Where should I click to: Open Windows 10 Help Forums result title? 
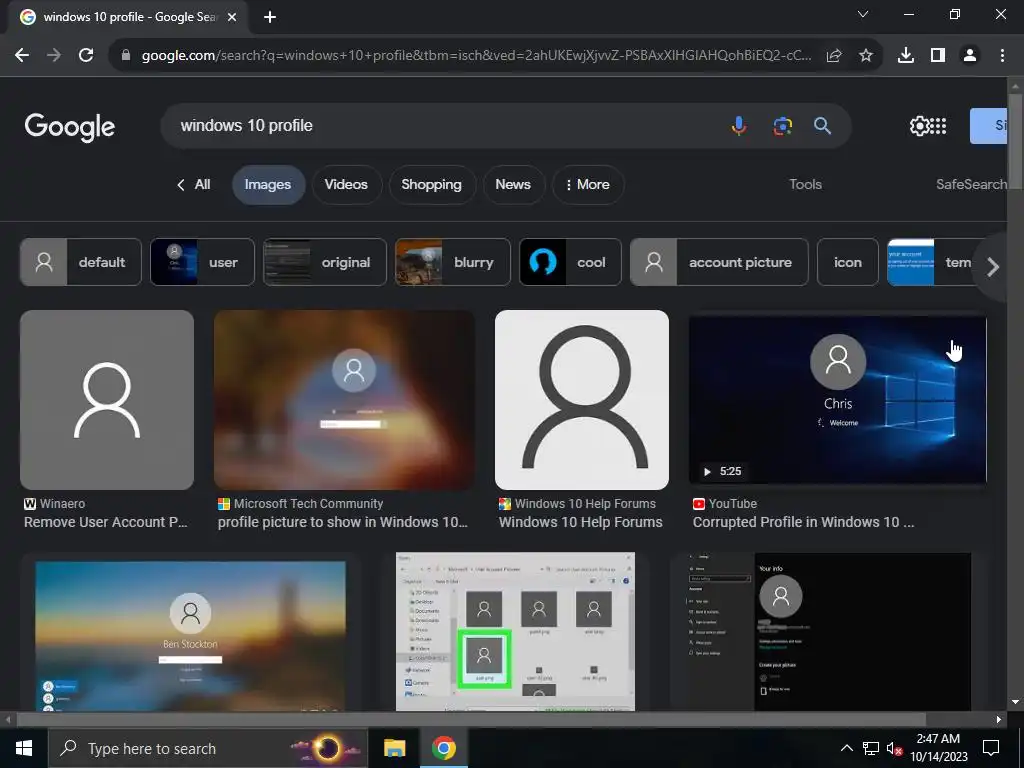click(581, 522)
